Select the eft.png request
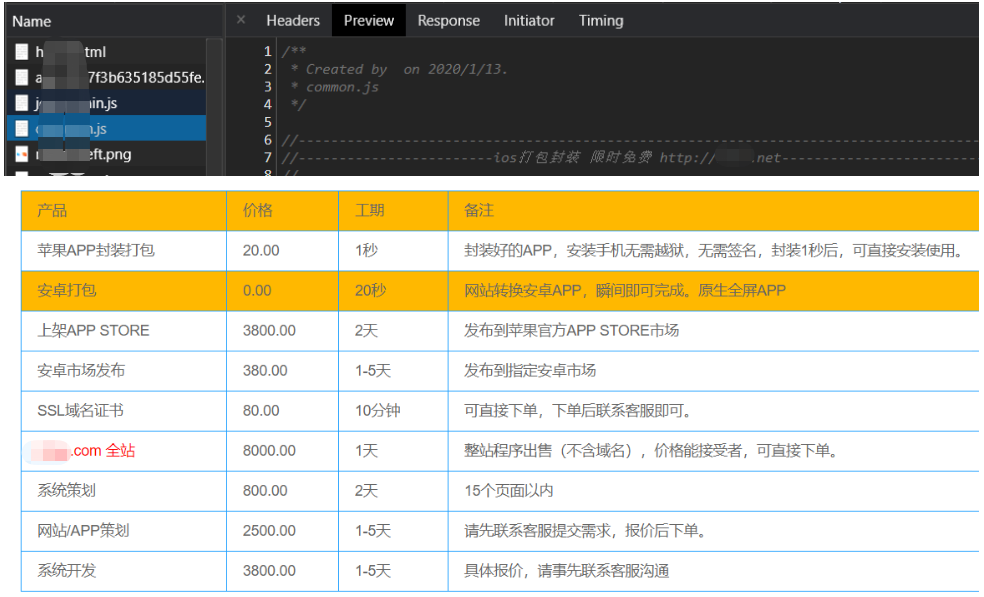This screenshot has height=597, width=984. tap(106, 154)
